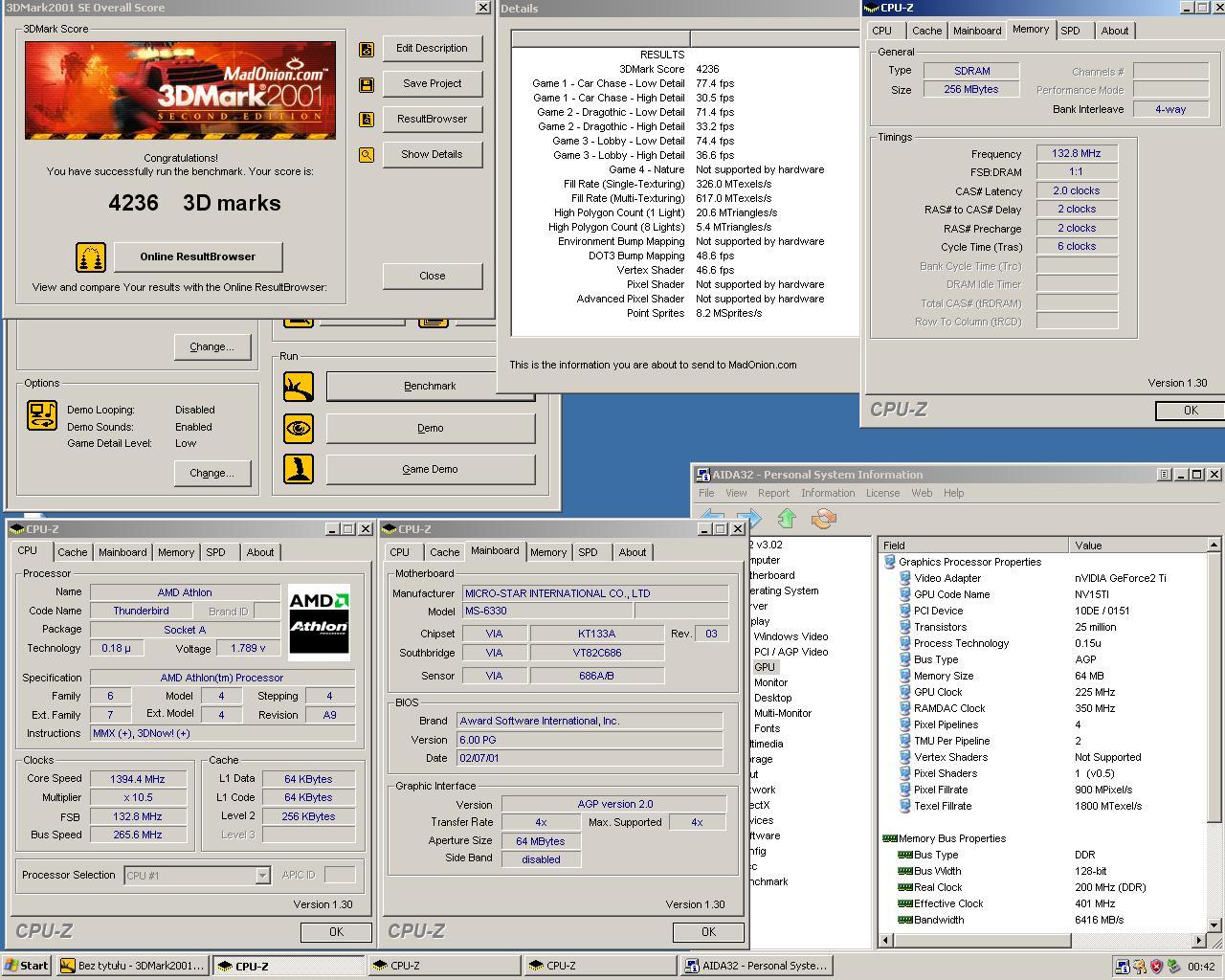The height and width of the screenshot is (980, 1225).
Task: Click the Benchmark checkered road icon
Action: (298, 386)
